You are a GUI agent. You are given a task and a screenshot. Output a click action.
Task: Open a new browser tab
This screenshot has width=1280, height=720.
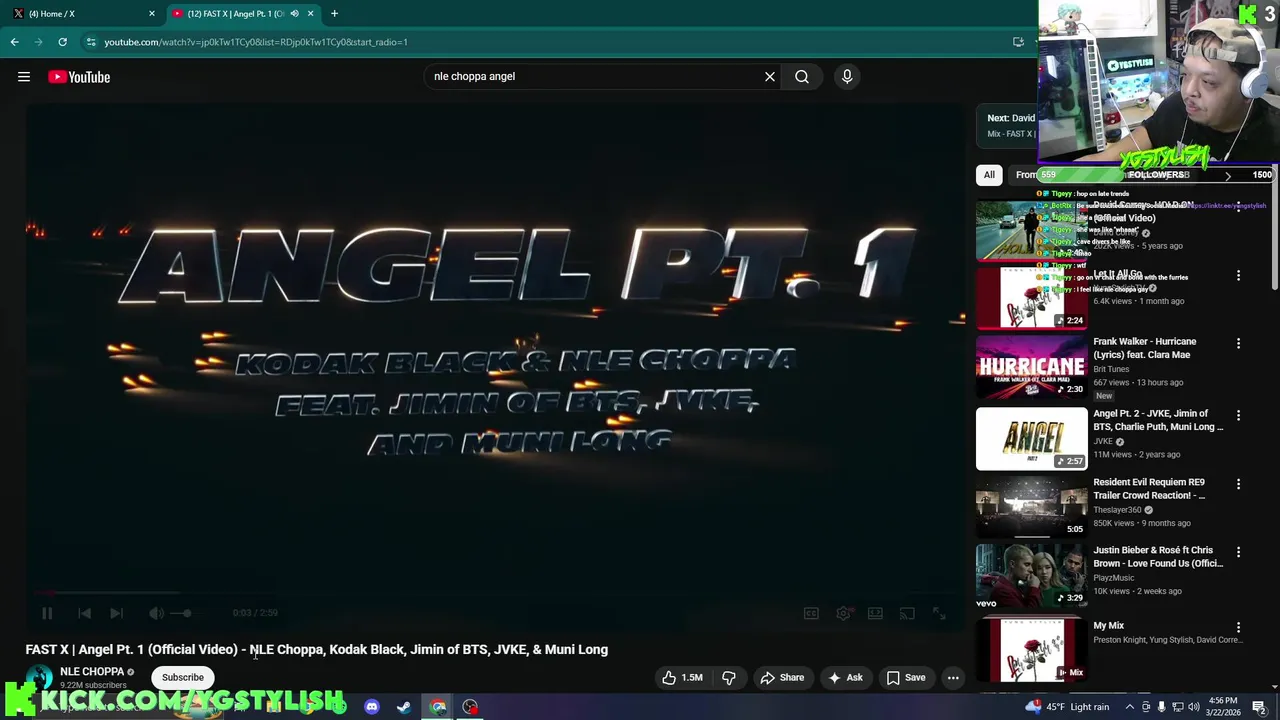[x=334, y=13]
